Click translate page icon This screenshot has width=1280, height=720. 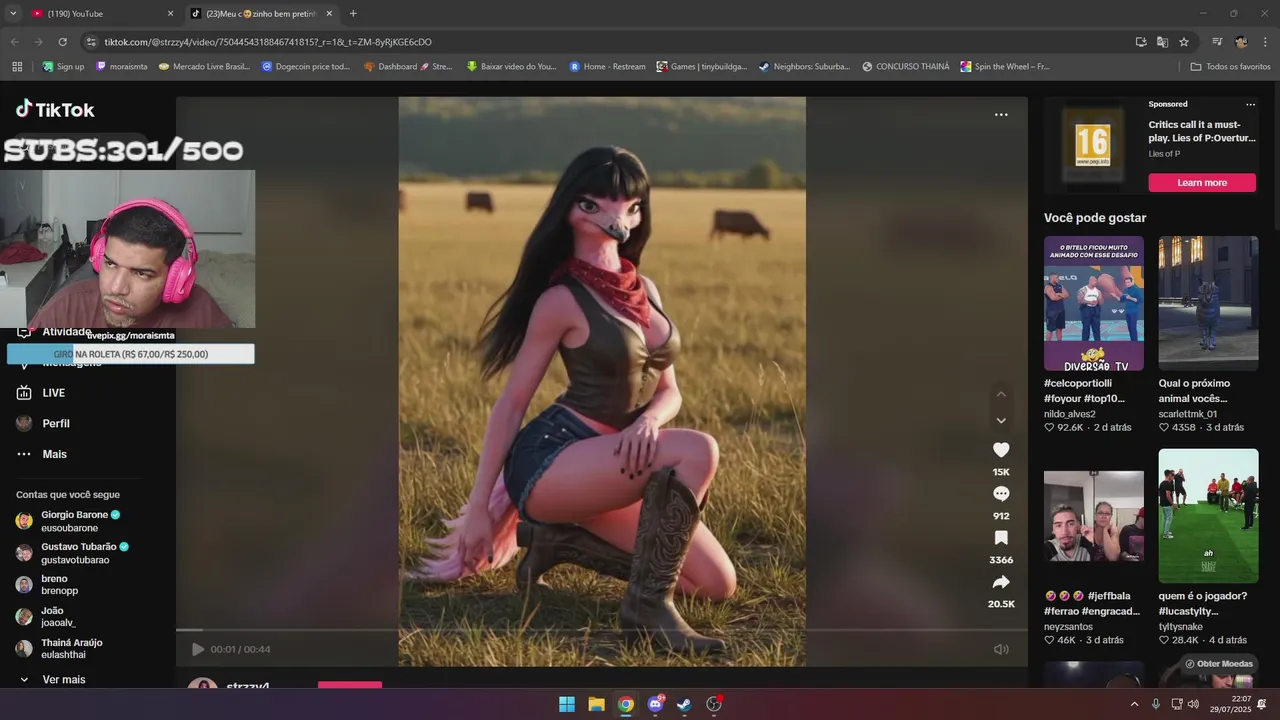1162,42
